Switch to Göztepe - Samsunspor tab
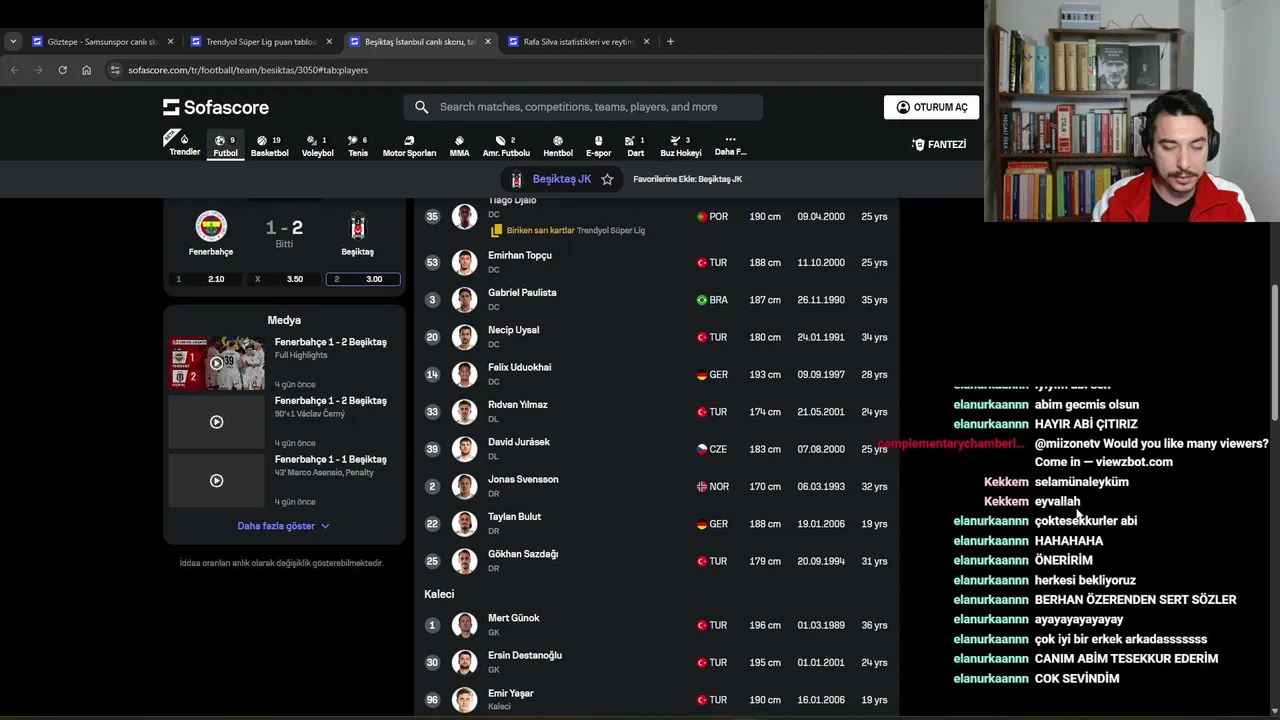This screenshot has height=720, width=1280. pyautogui.click(x=102, y=41)
